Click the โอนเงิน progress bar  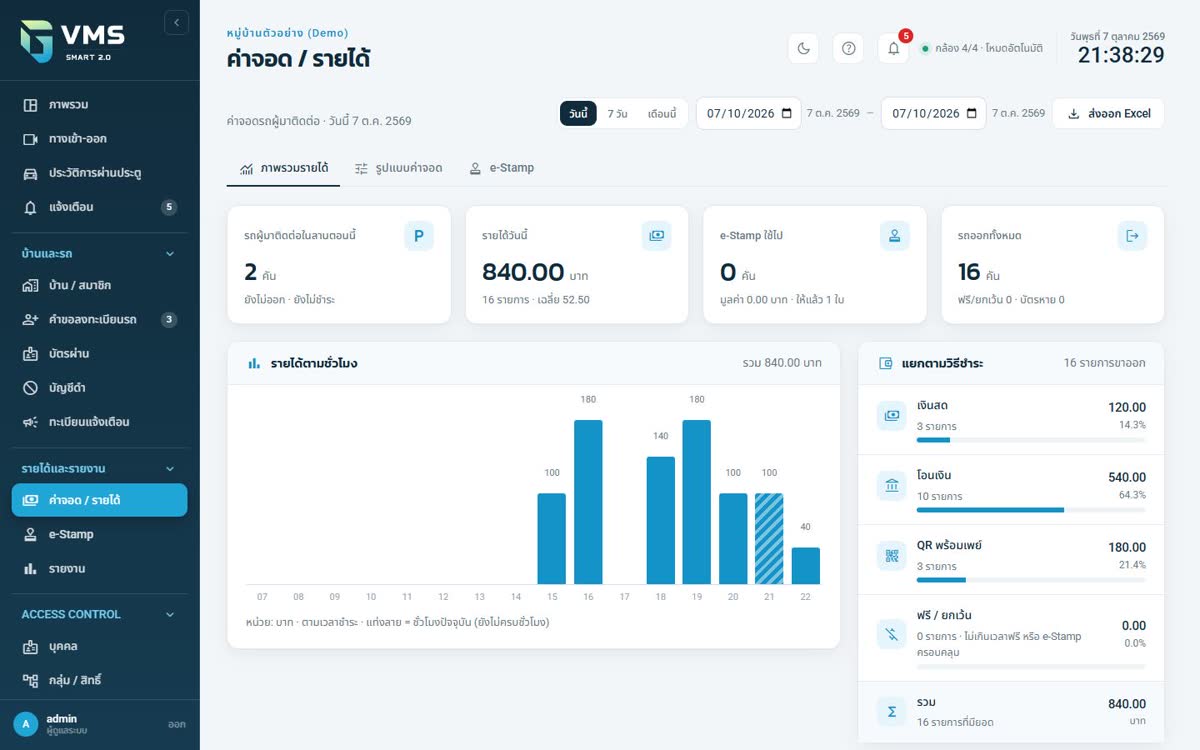click(x=1031, y=510)
